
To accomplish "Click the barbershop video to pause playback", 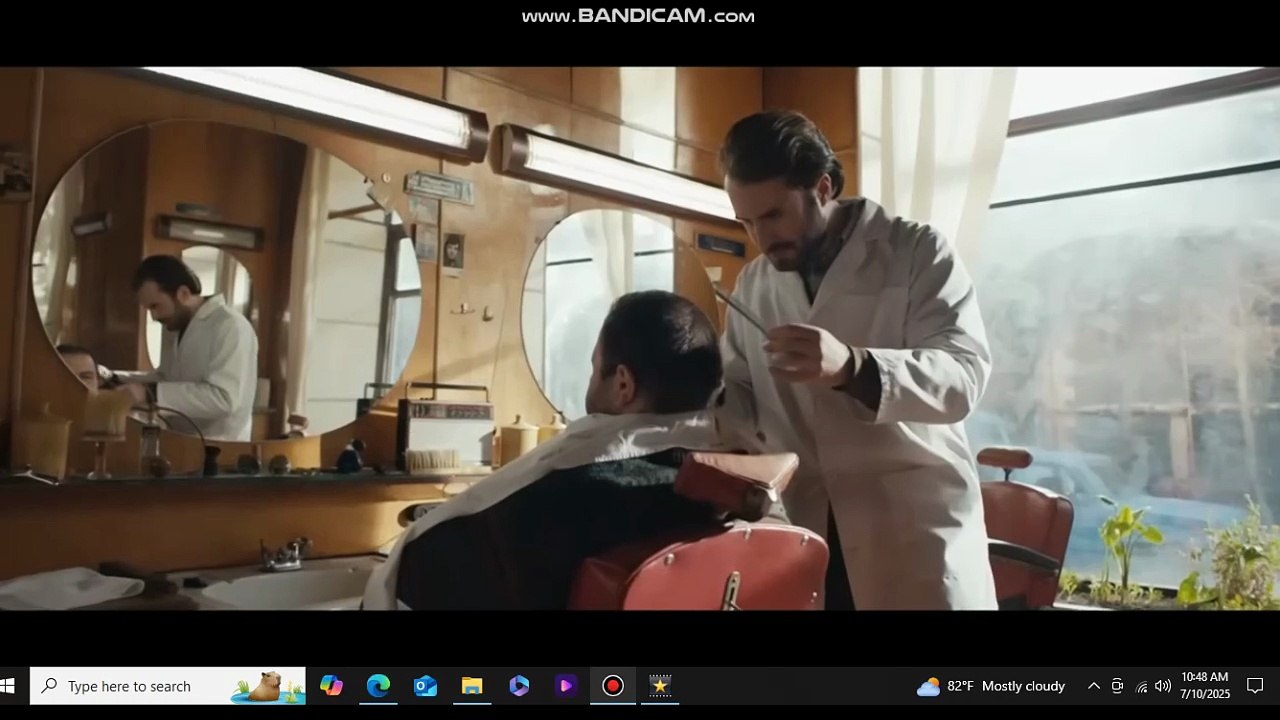I will click(640, 338).
